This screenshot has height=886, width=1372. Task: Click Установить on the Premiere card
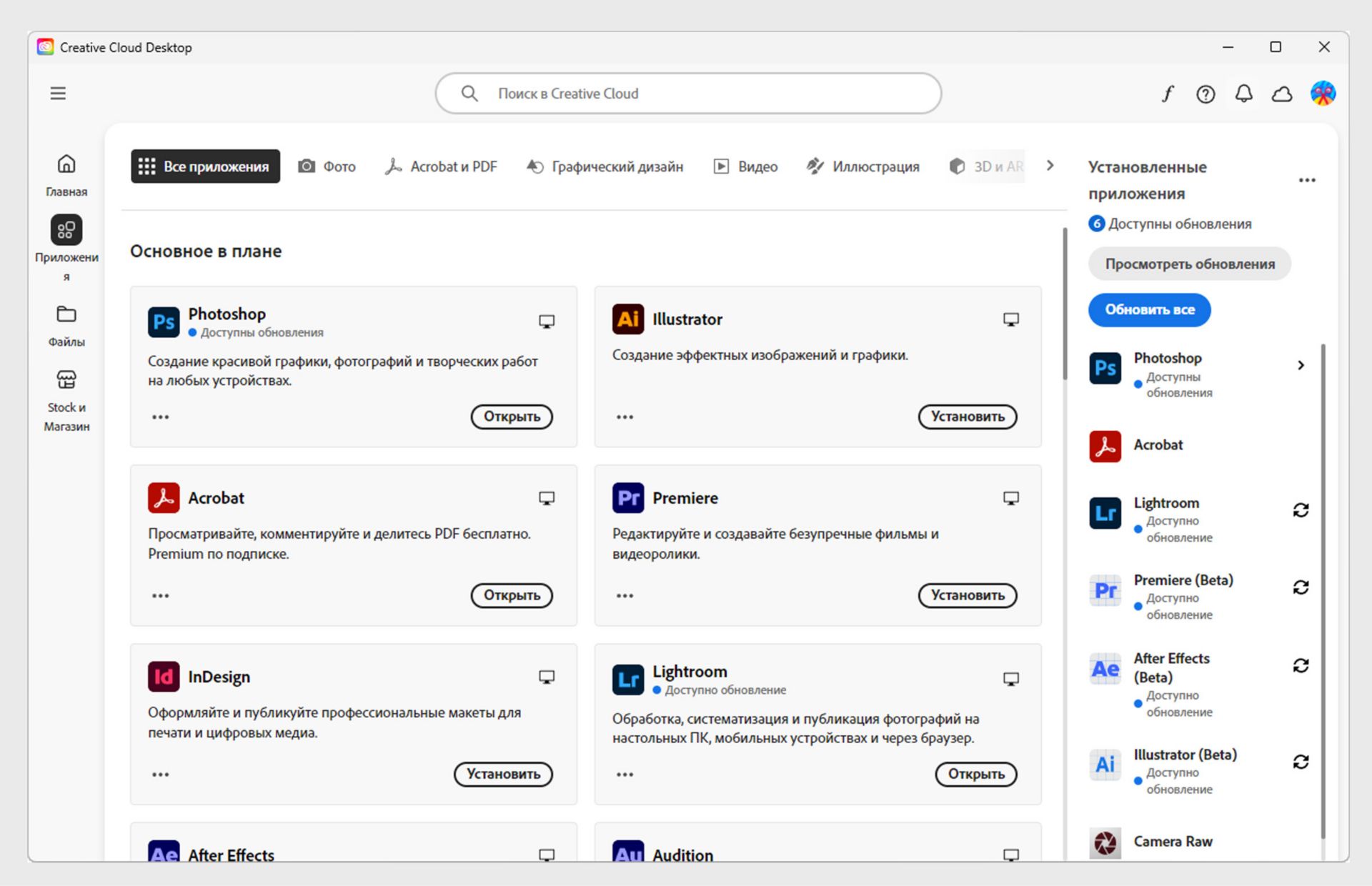968,595
